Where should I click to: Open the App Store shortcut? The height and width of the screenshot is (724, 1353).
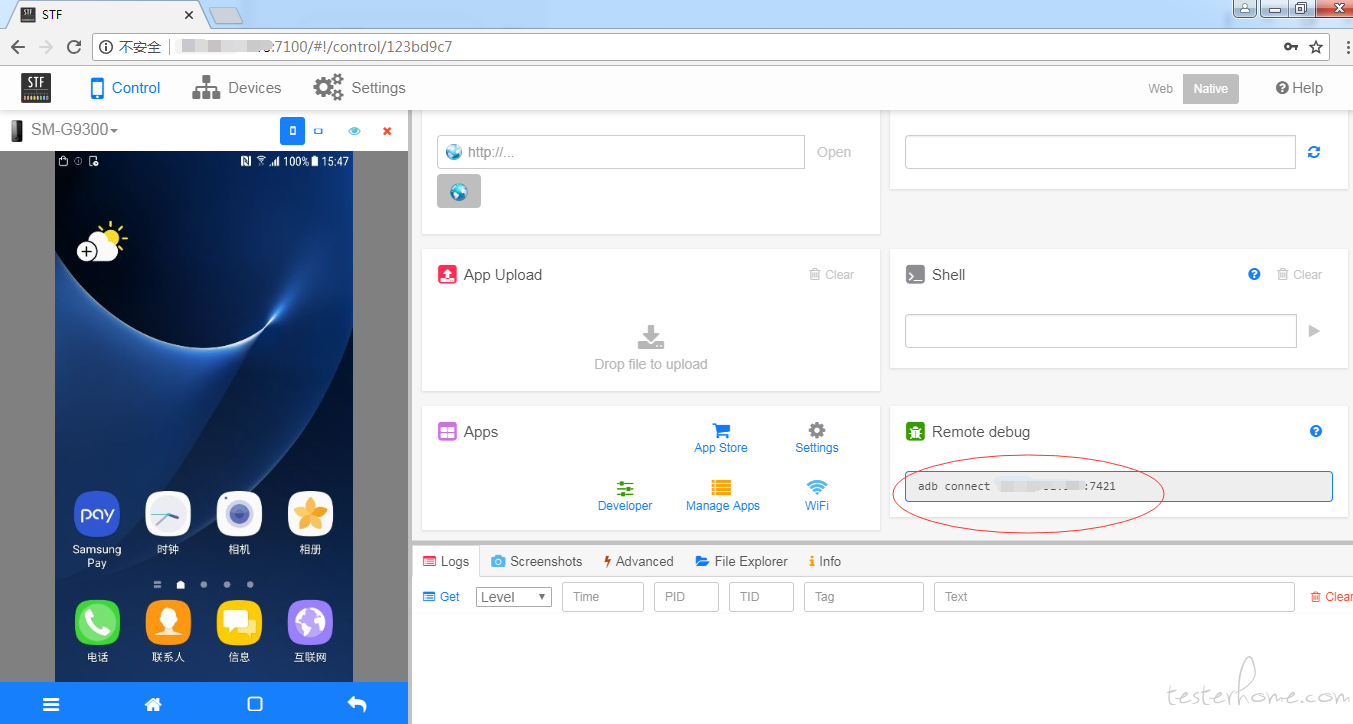click(x=720, y=438)
